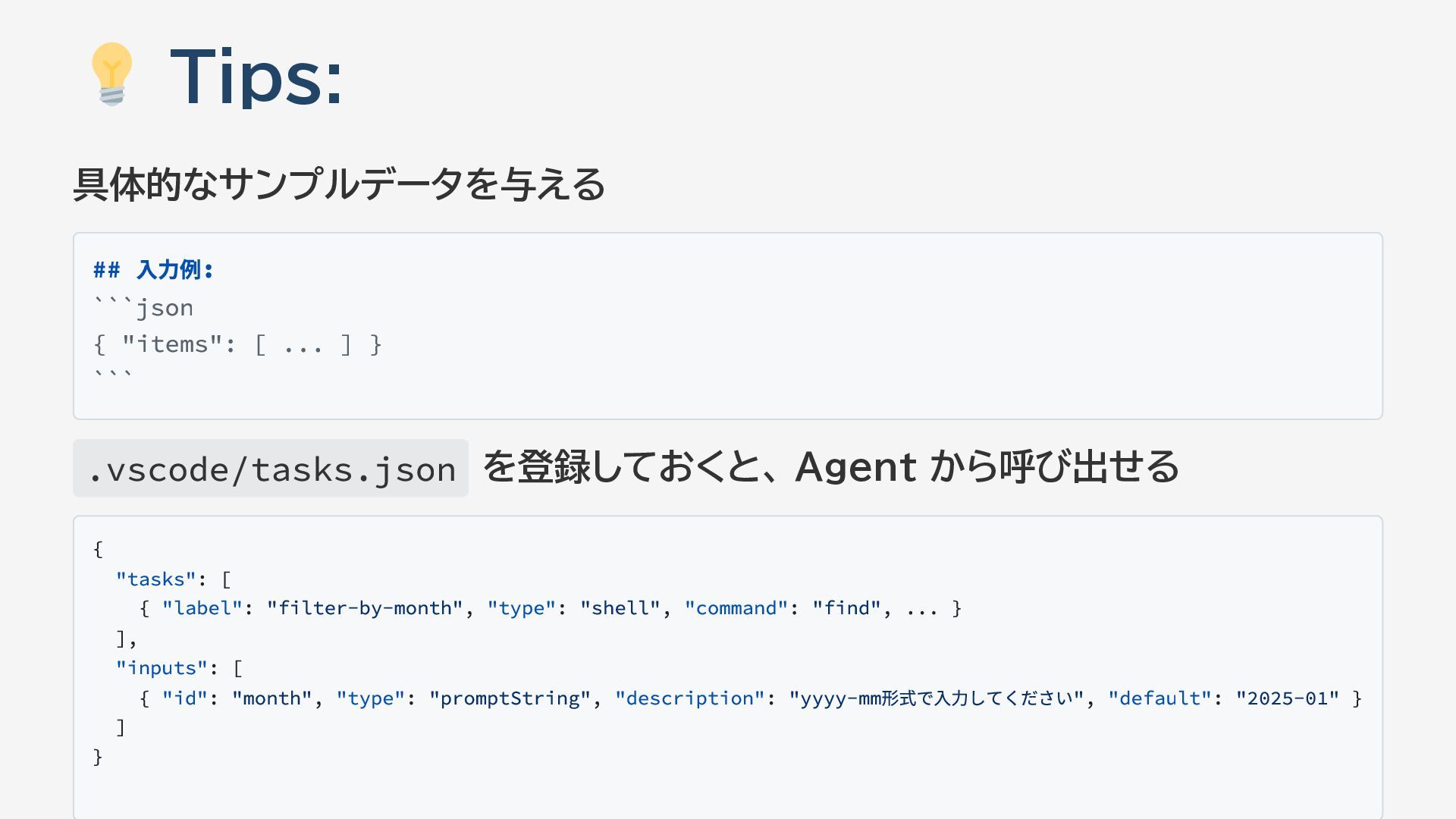Click the "Tips:" slide title

tap(256, 76)
